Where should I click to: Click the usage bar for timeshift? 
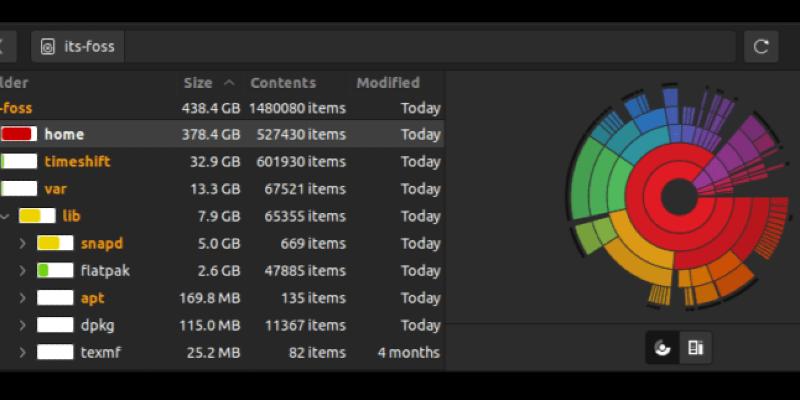[x=19, y=161]
